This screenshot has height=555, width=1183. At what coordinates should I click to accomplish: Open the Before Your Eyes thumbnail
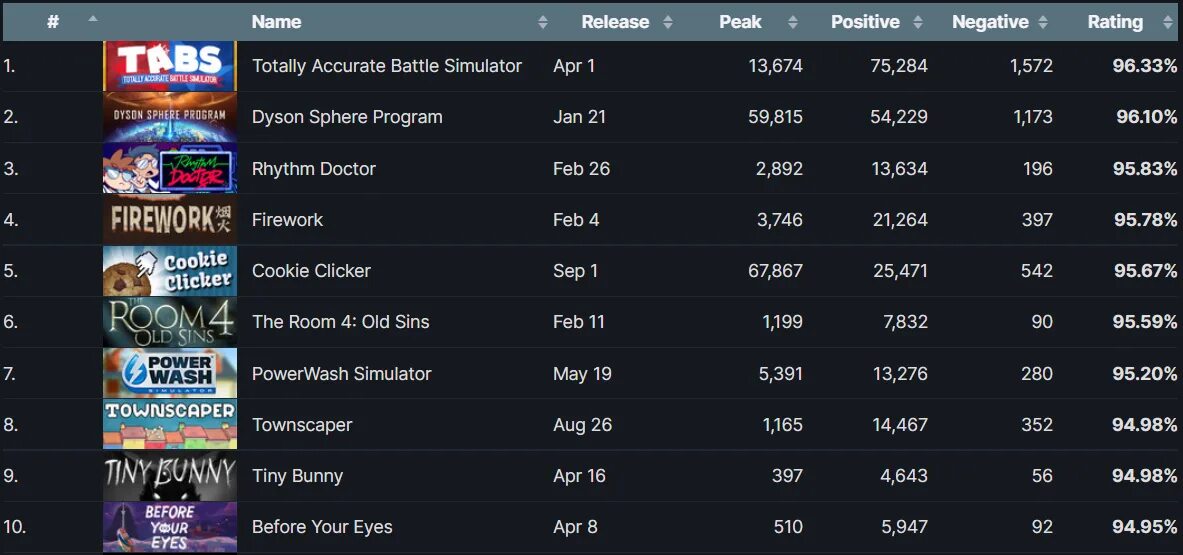tap(170, 527)
